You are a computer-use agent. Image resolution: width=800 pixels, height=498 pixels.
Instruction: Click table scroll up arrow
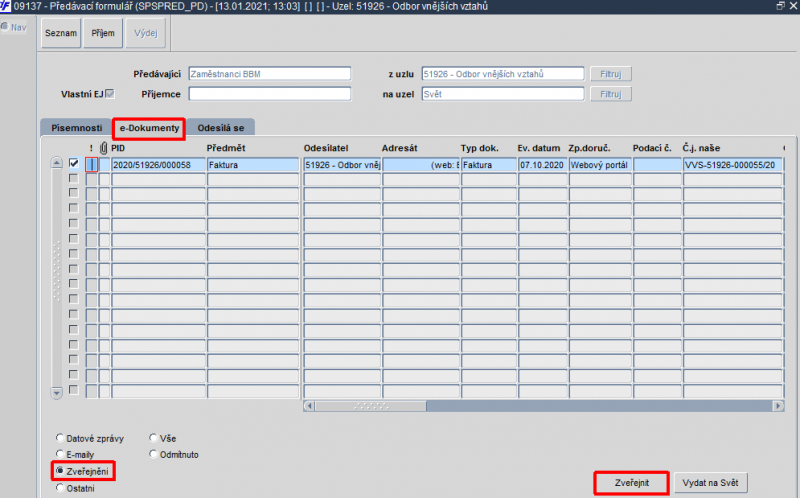click(x=57, y=163)
